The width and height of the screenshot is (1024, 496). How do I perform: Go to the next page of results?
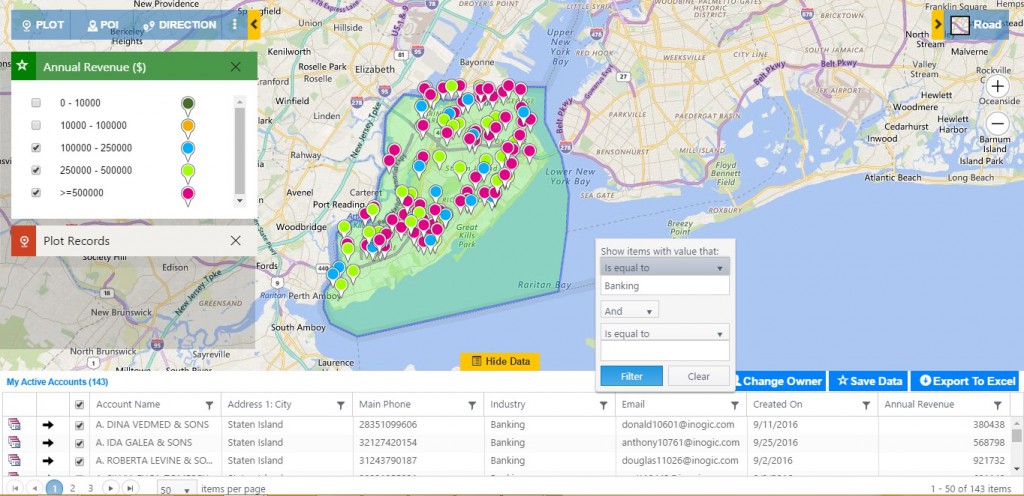(110, 488)
